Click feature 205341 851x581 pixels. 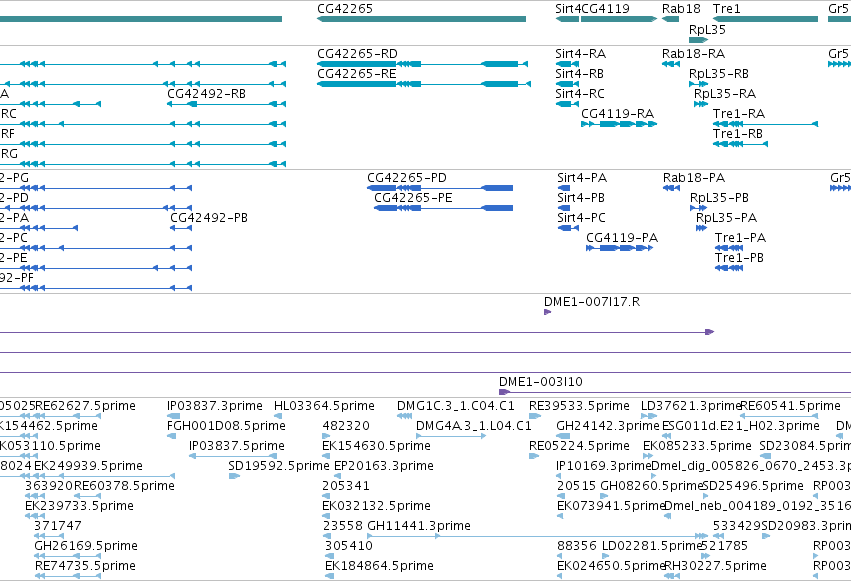pyautogui.click(x=346, y=487)
